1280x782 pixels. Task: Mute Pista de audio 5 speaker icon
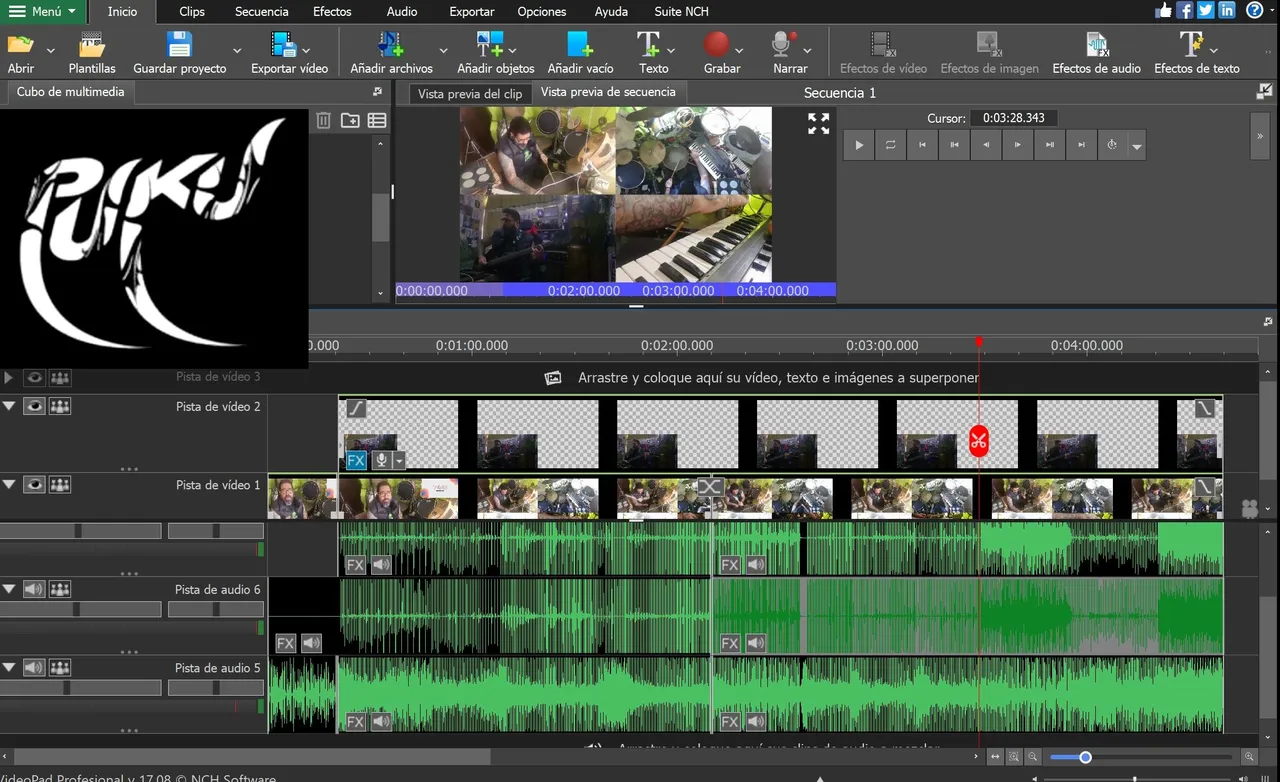(x=34, y=667)
